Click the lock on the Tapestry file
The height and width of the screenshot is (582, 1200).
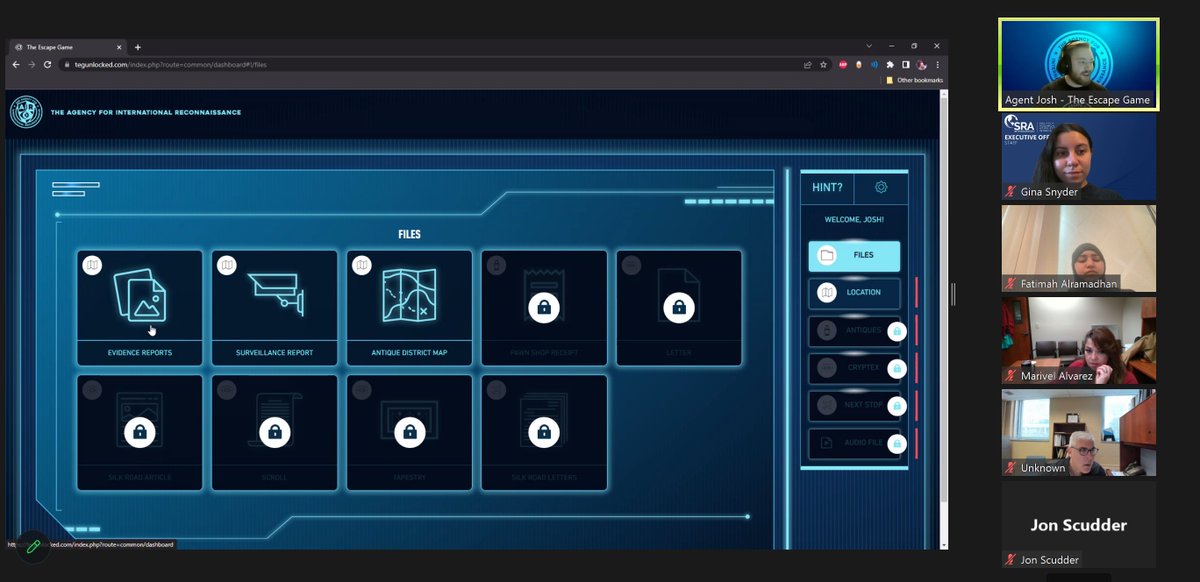coord(409,432)
